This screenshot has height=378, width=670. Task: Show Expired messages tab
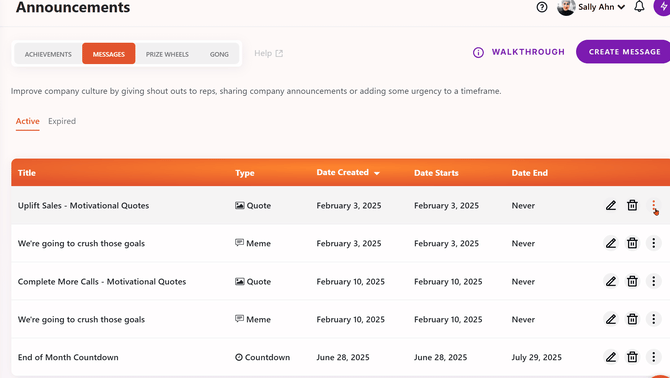pyautogui.click(x=62, y=121)
